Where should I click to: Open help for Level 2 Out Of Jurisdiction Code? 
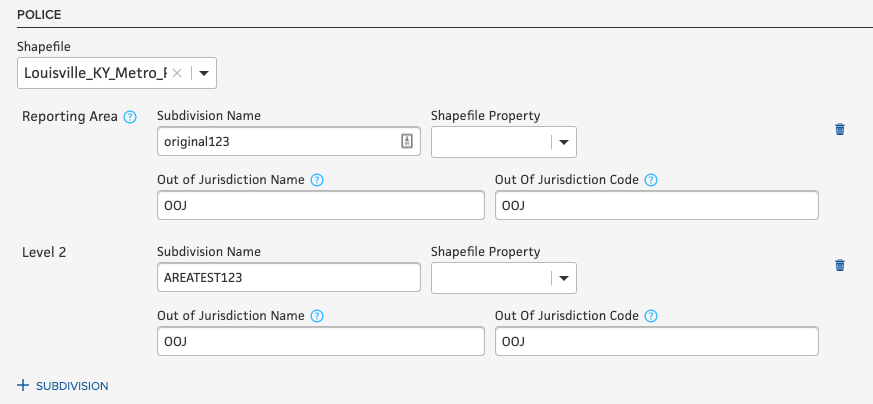pyautogui.click(x=651, y=316)
